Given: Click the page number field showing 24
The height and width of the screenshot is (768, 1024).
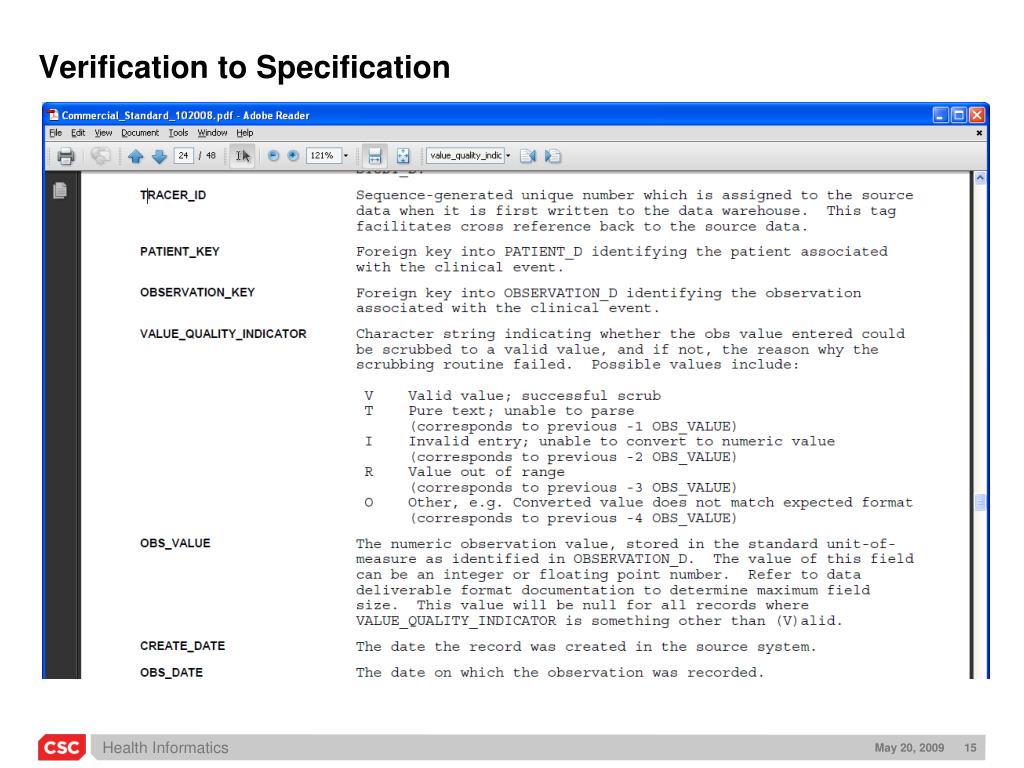Looking at the screenshot, I should point(184,155).
